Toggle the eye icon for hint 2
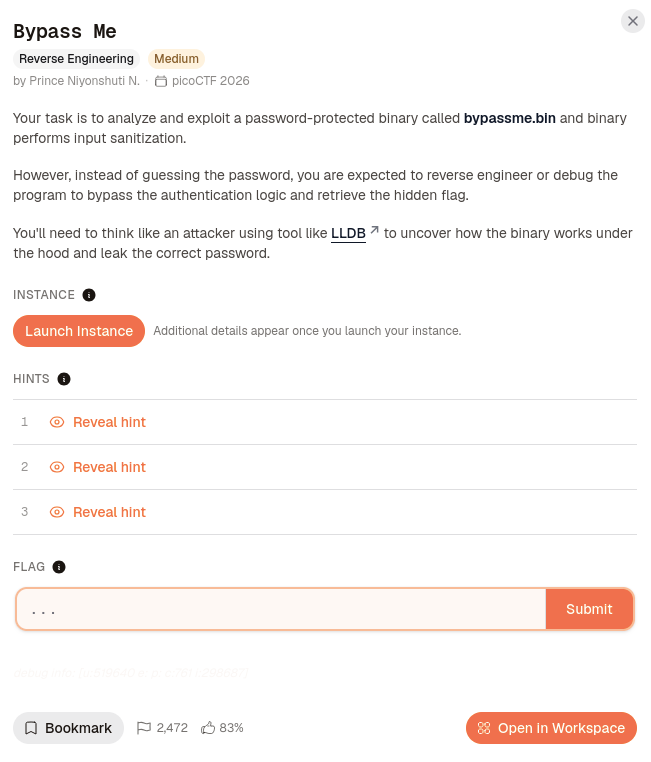 coord(57,468)
